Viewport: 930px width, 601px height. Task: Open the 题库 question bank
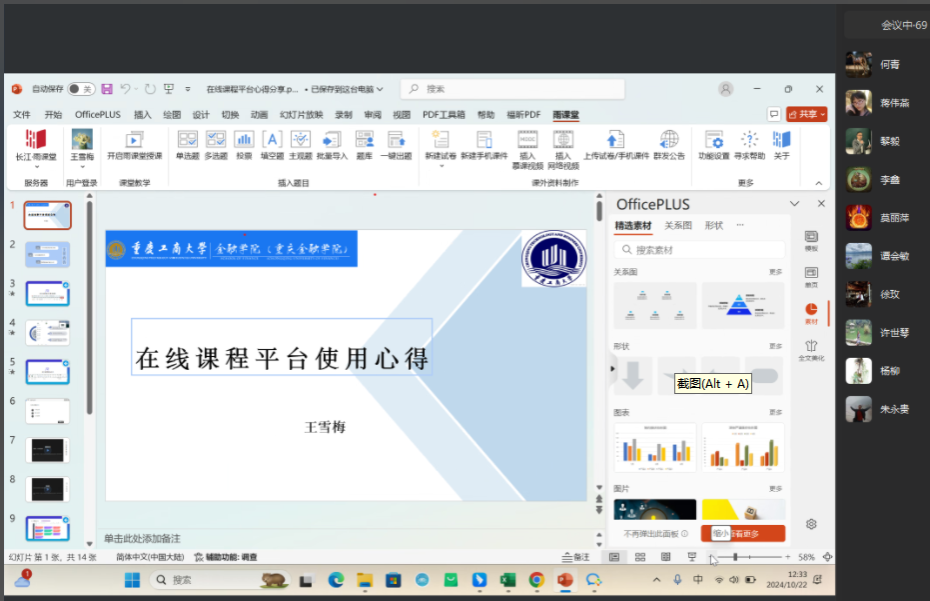pos(364,144)
